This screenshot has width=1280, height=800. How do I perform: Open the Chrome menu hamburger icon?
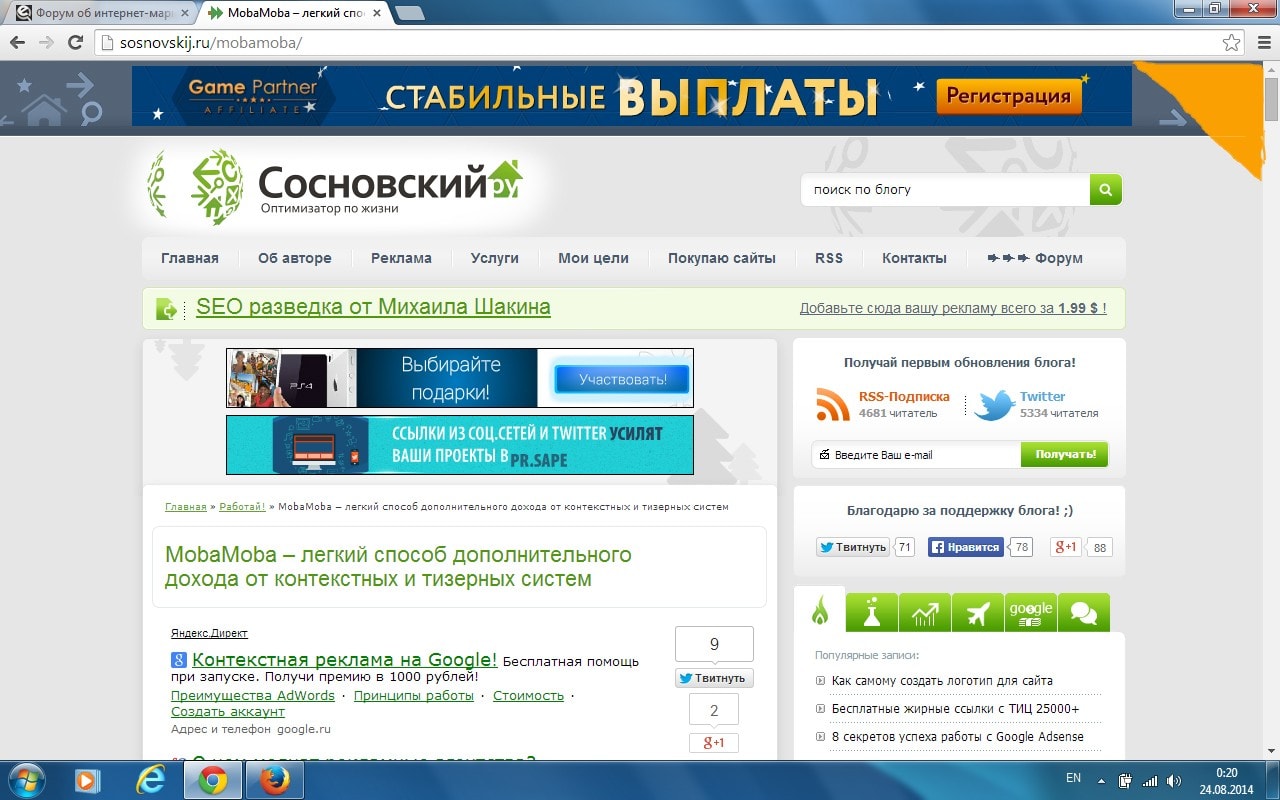tap(1261, 43)
